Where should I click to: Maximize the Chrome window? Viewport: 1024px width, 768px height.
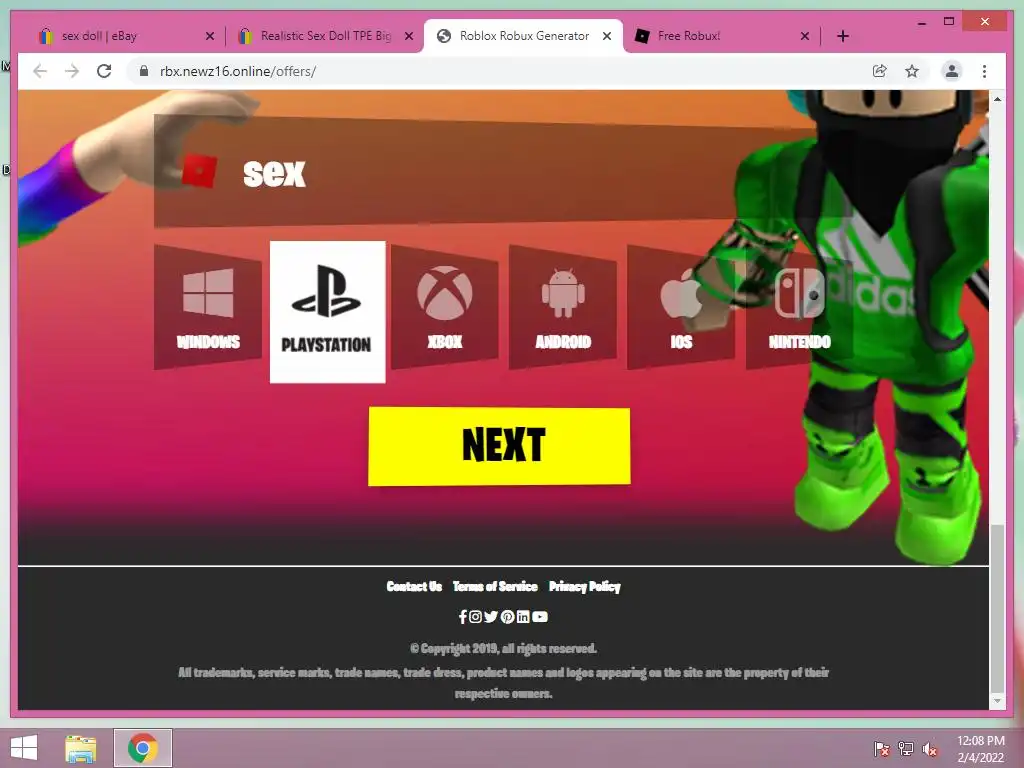949,22
